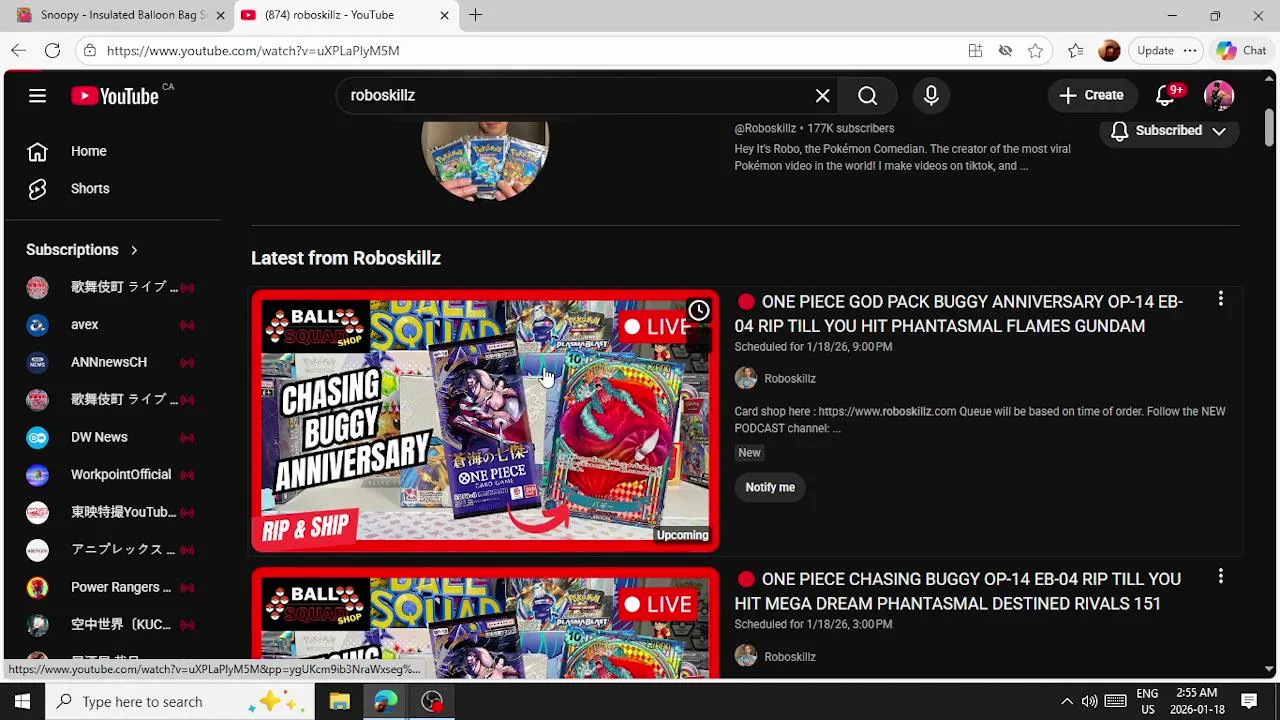
Task: Open the Roboskillz channel profile picture
Action: click(485, 160)
